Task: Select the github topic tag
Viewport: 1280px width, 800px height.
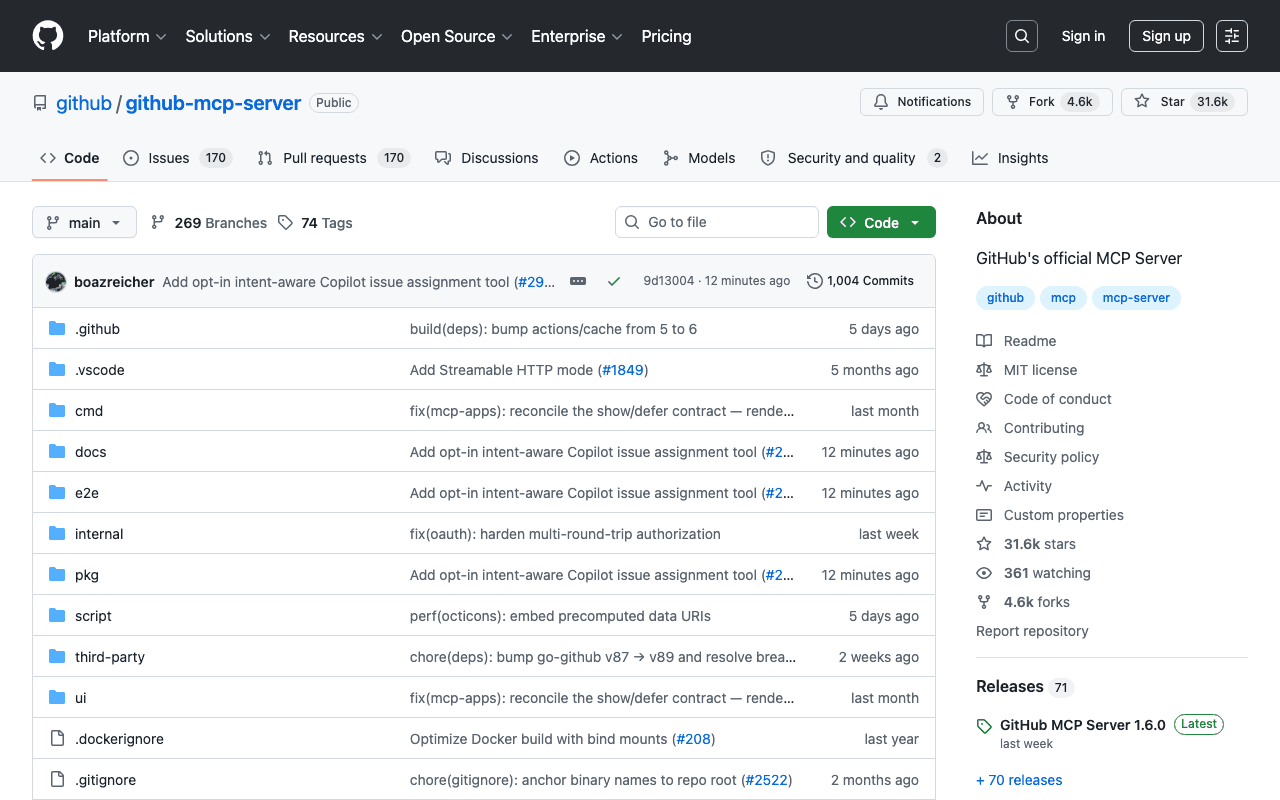Action: click(1005, 298)
